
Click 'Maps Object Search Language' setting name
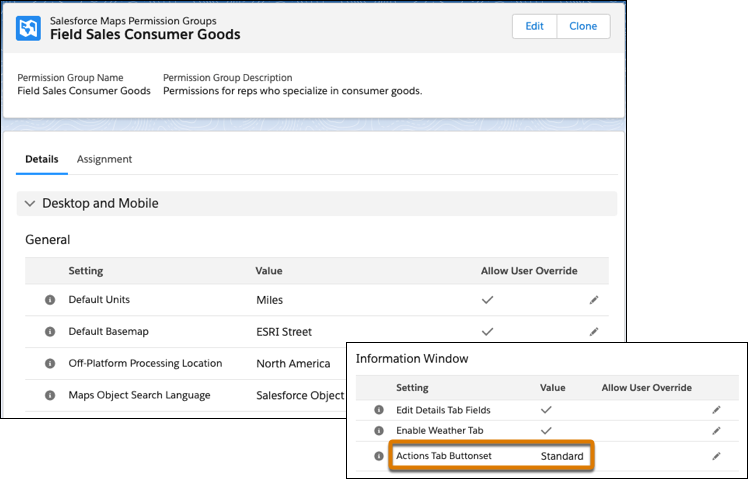[x=139, y=395]
